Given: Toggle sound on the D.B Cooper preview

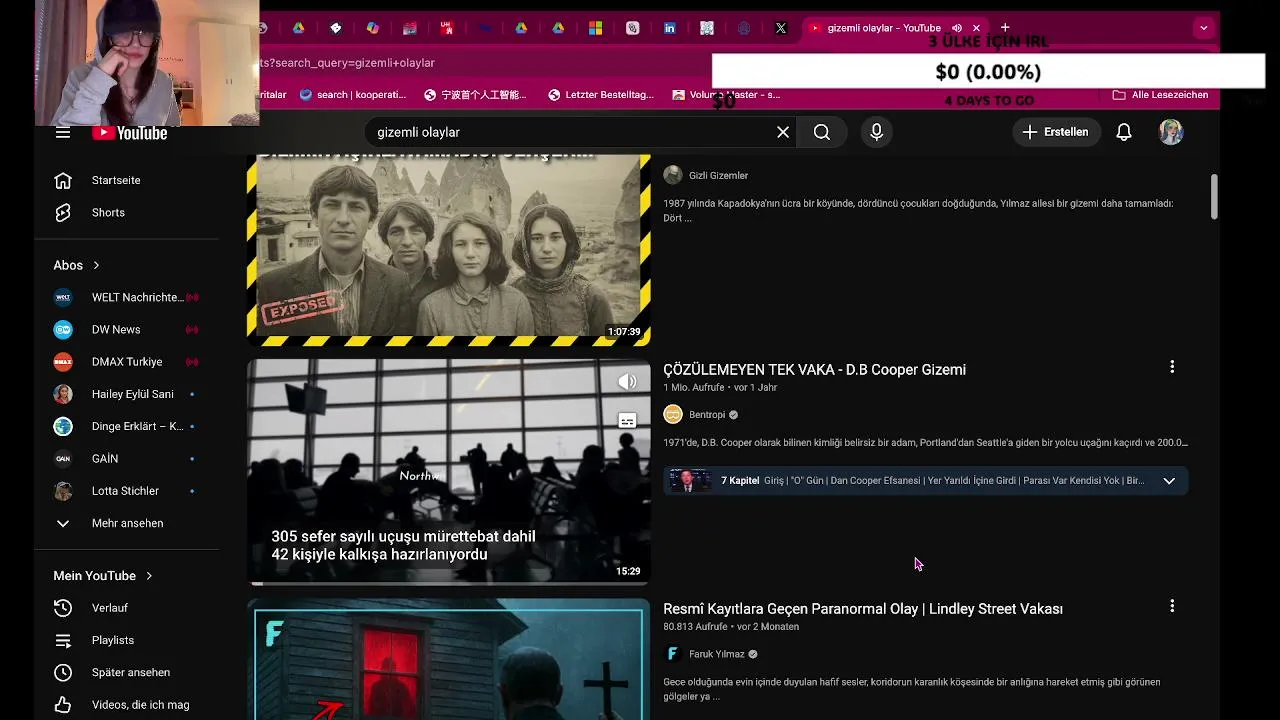Looking at the screenshot, I should [x=627, y=381].
